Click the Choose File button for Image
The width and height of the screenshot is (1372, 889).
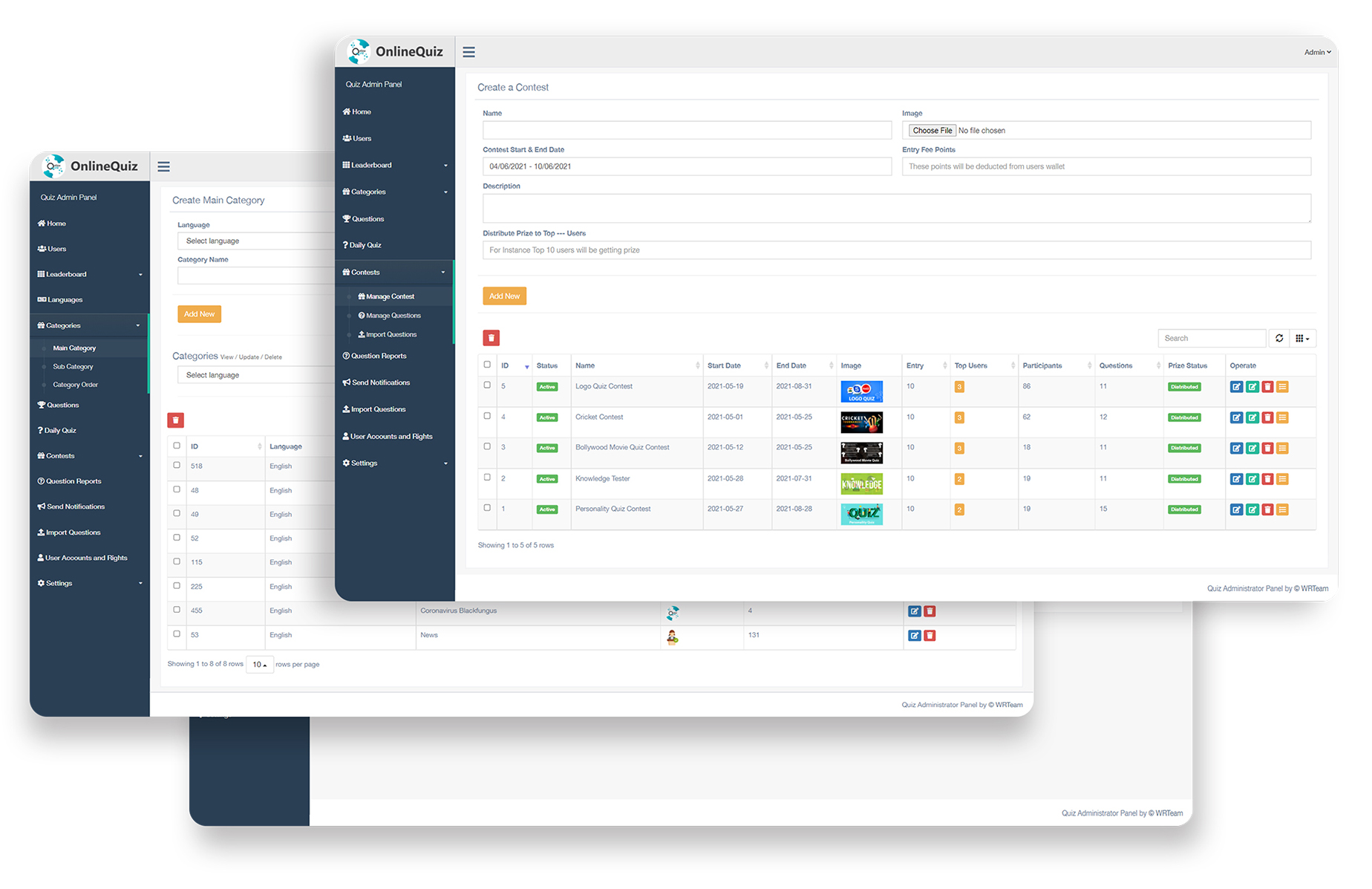[932, 131]
